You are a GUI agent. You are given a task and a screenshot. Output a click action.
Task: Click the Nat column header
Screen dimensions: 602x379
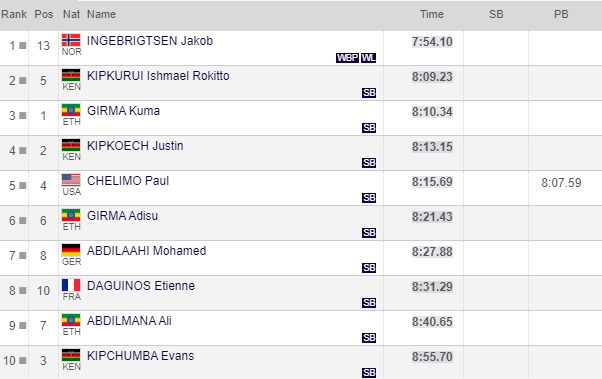71,14
